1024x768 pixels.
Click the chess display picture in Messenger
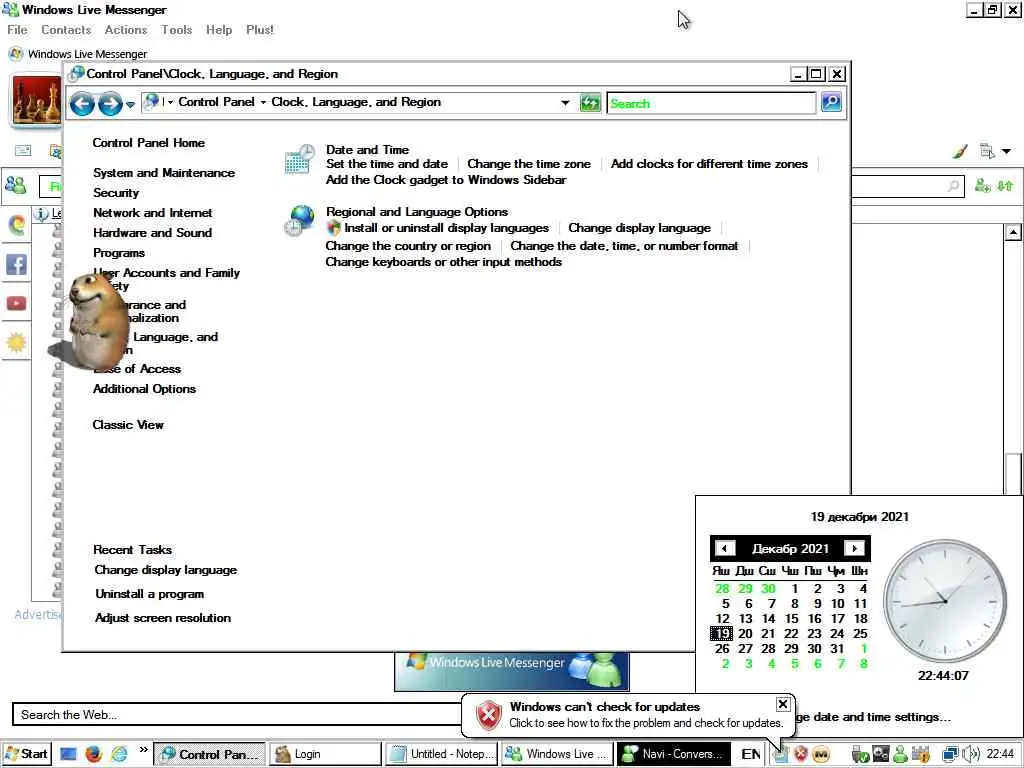pyautogui.click(x=37, y=99)
